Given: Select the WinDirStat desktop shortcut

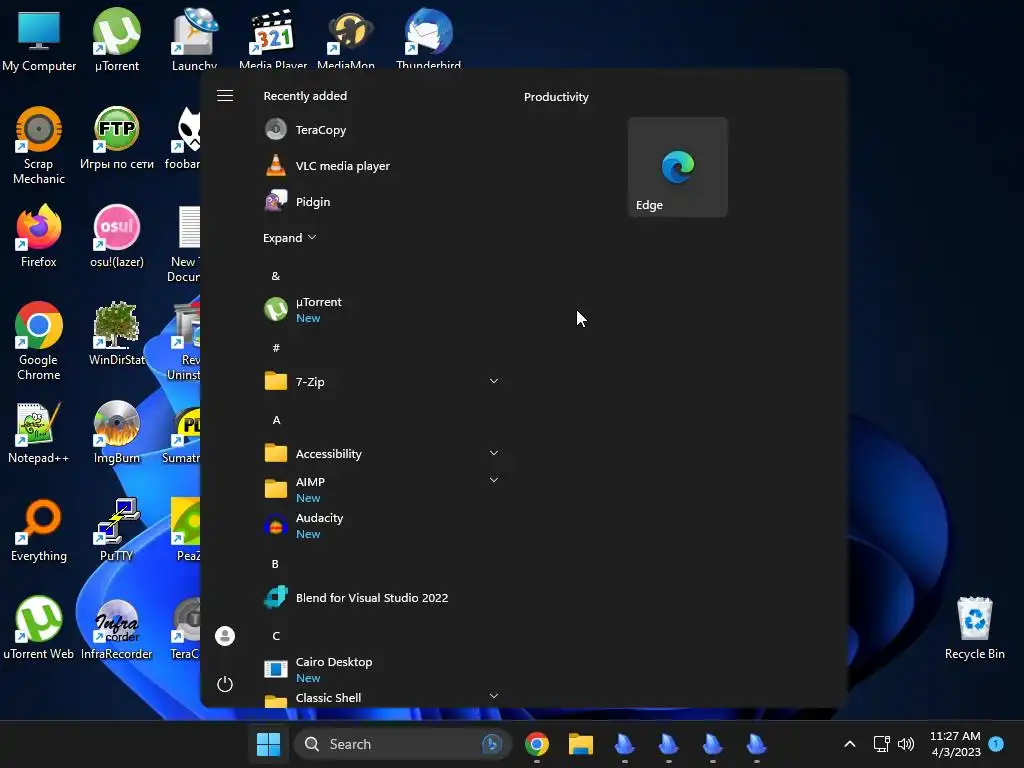Looking at the screenshot, I should pyautogui.click(x=116, y=334).
